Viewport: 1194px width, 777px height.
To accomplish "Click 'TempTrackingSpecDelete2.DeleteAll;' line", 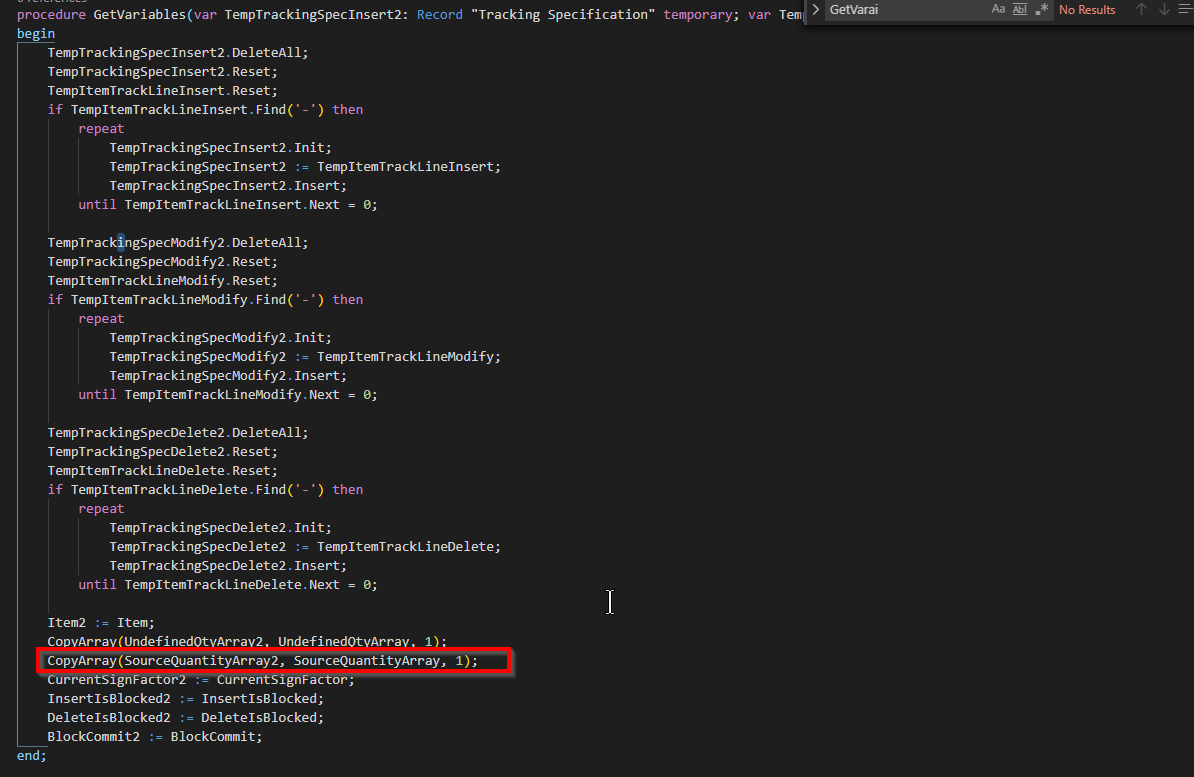I will pyautogui.click(x=177, y=433).
